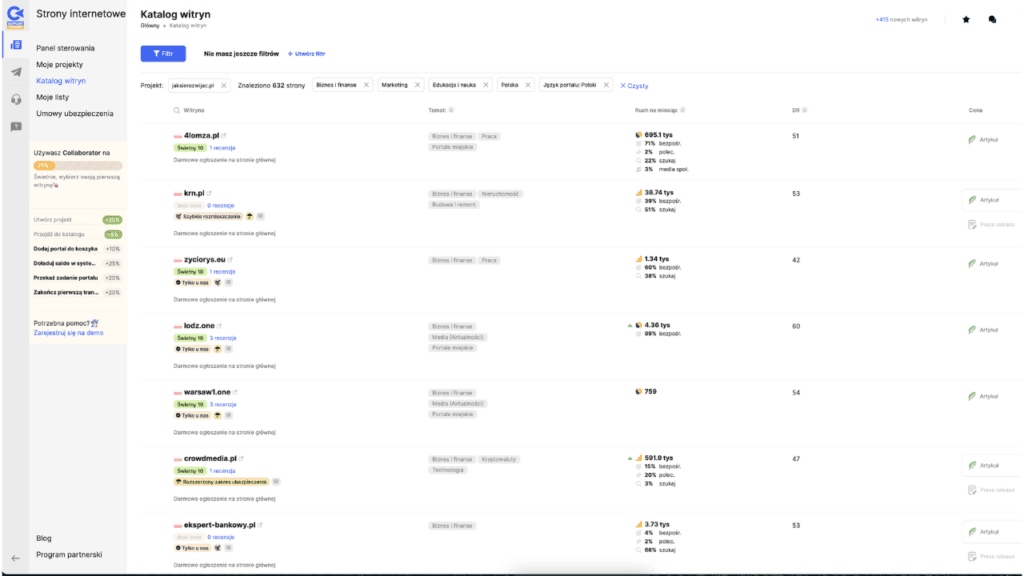Open the headset support sidebar icon

16,99
